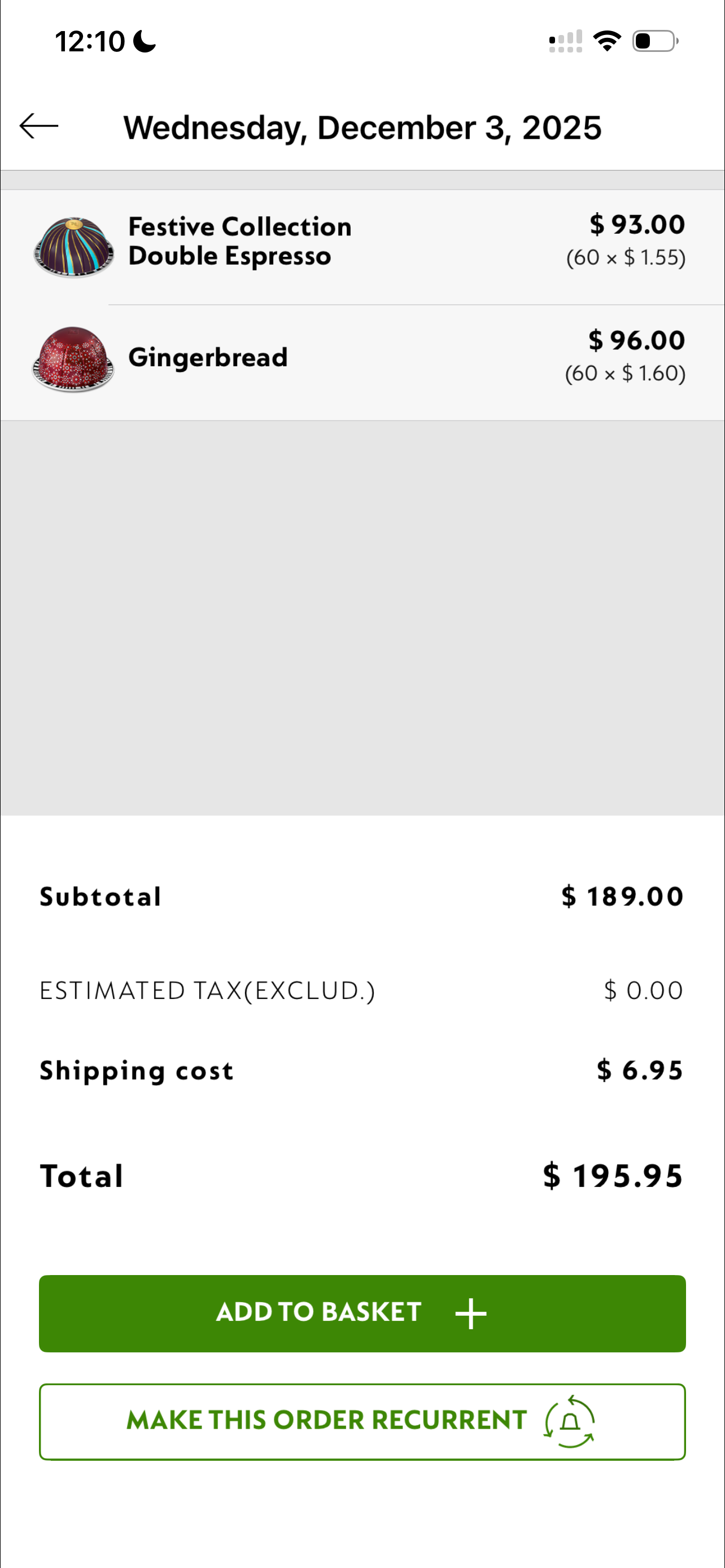725x1568 pixels.
Task: Tap the Wi-Fi status icon
Action: click(x=607, y=41)
